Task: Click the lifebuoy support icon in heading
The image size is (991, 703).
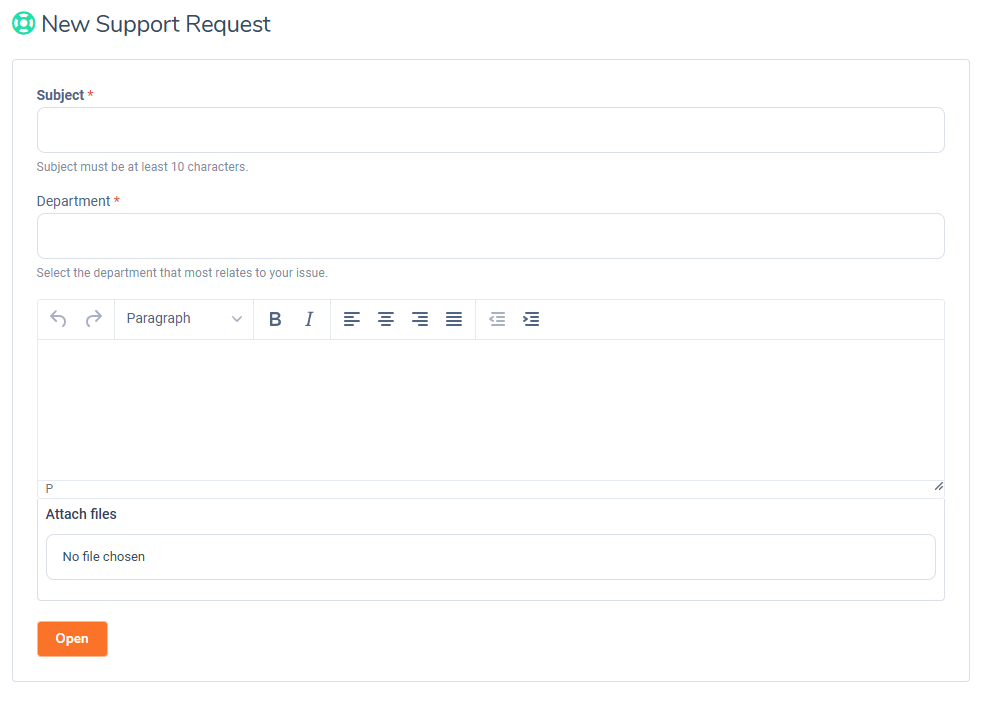Action: 23,24
